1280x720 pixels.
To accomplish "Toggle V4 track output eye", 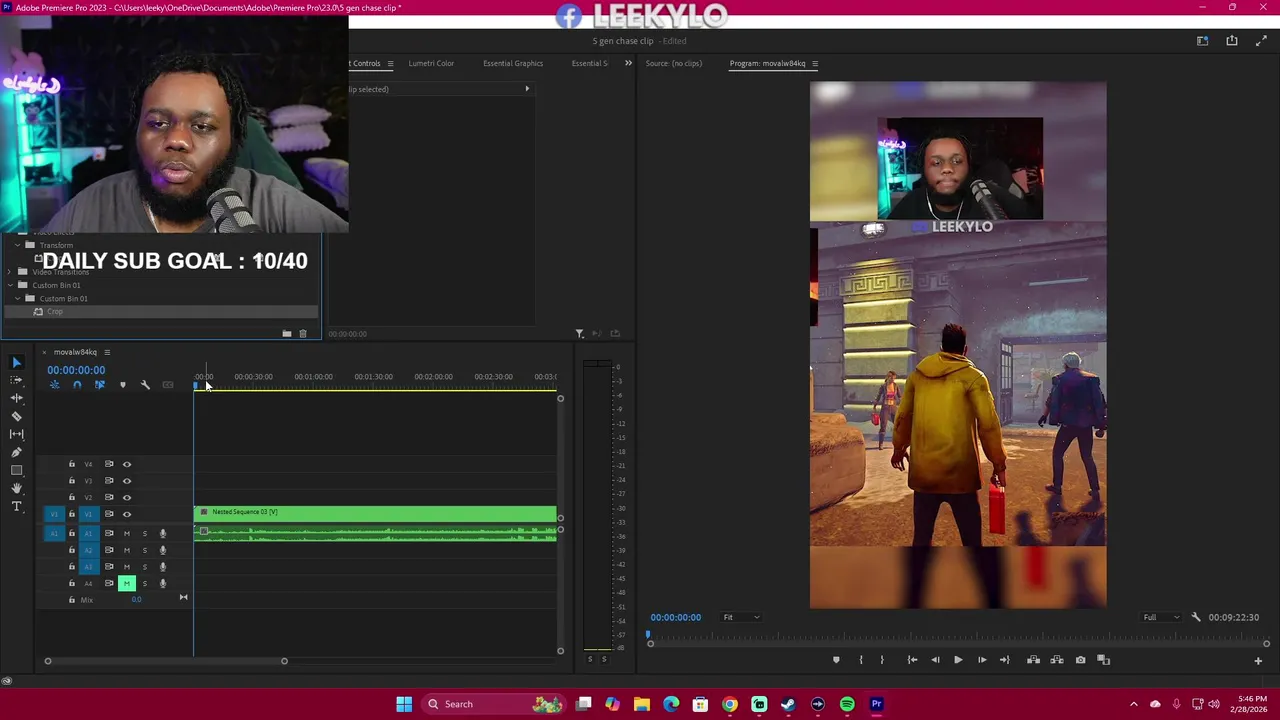I will click(127, 464).
